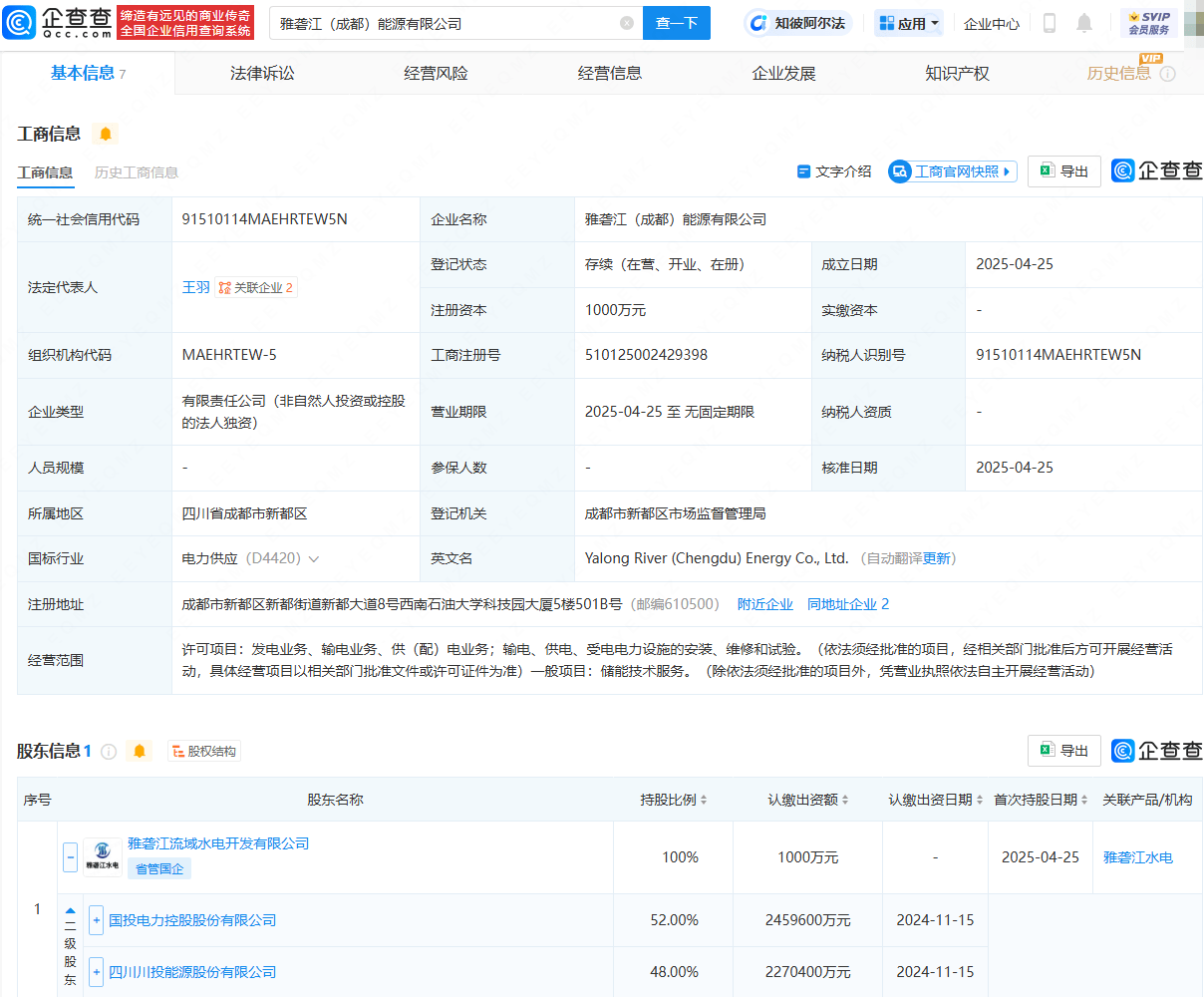
Task: Open 雅砻江流域水电开发有限公司 link
Action: (x=218, y=843)
